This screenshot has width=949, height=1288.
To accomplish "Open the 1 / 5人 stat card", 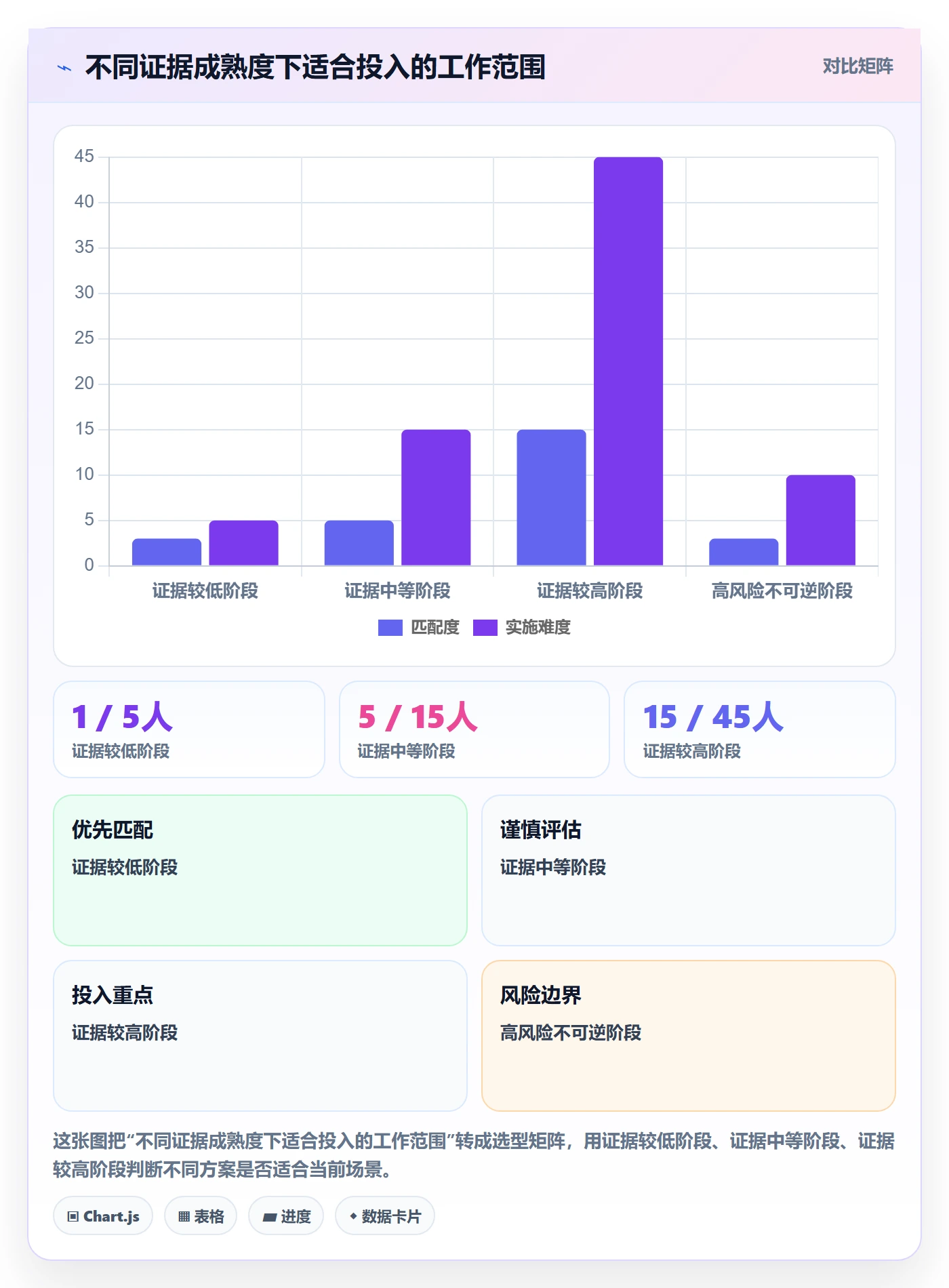I will click(189, 729).
